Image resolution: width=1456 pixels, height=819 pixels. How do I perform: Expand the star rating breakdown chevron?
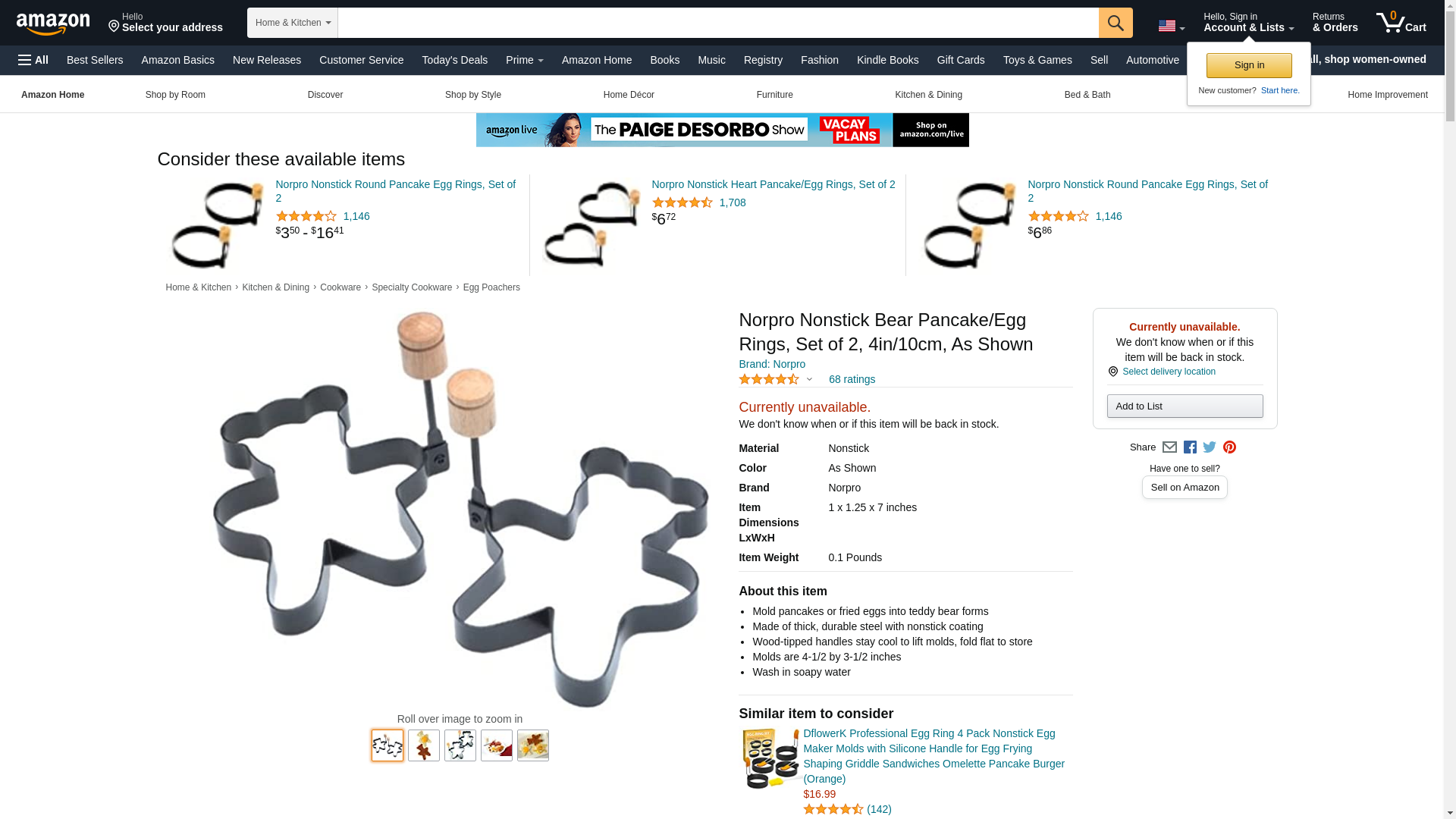[x=809, y=379]
